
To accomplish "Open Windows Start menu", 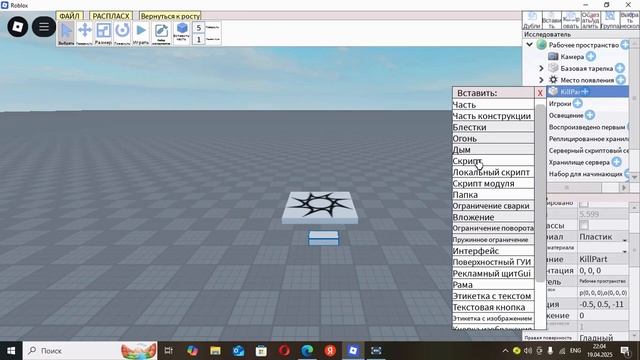I will tap(11, 351).
